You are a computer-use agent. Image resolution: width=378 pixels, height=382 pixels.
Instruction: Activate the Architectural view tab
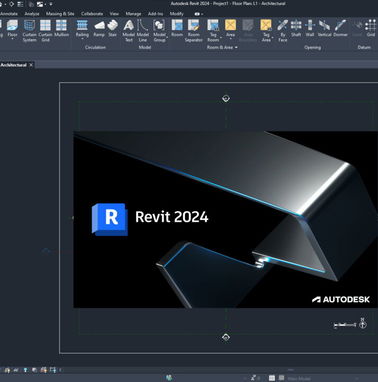coord(13,65)
